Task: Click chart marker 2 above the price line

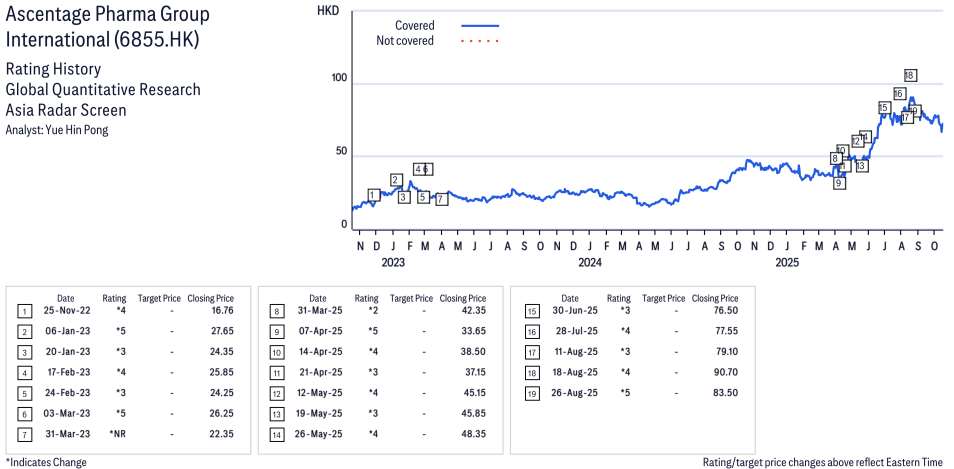Action: click(x=396, y=180)
